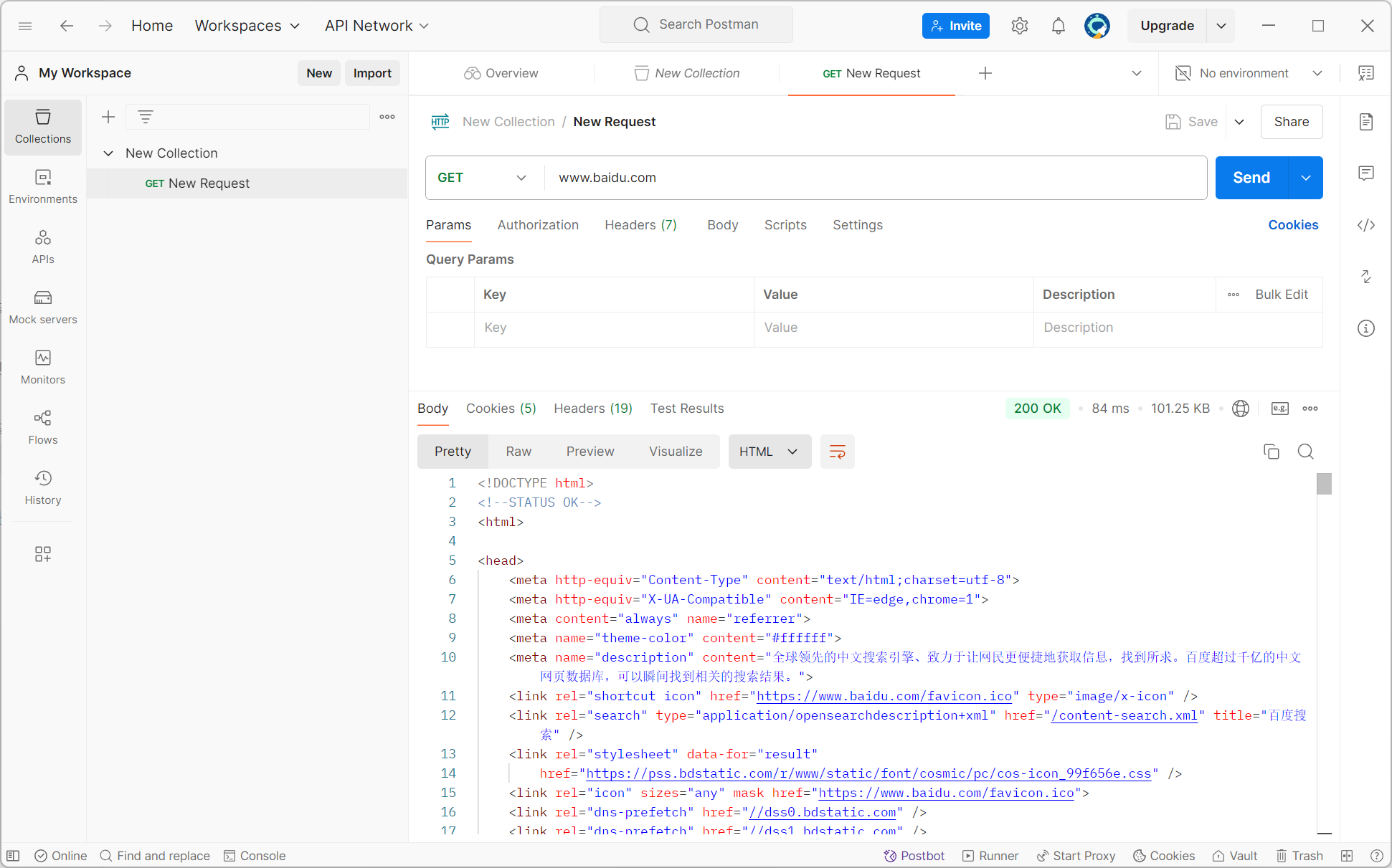Switch to the Scripts tab
Image resolution: width=1392 pixels, height=868 pixels.
[785, 225]
